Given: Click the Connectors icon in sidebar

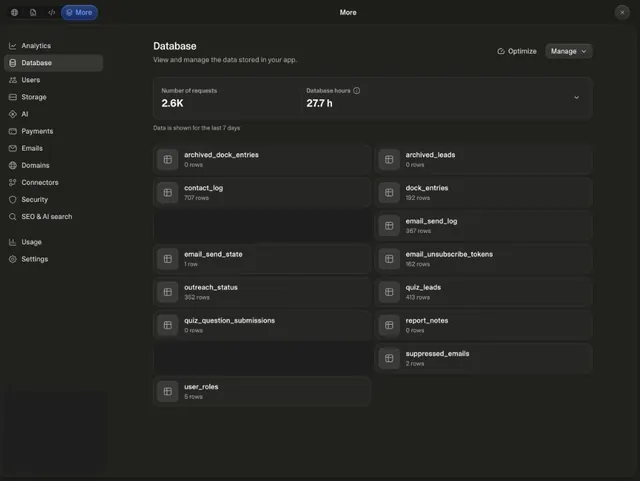Looking at the screenshot, I should coord(13,183).
